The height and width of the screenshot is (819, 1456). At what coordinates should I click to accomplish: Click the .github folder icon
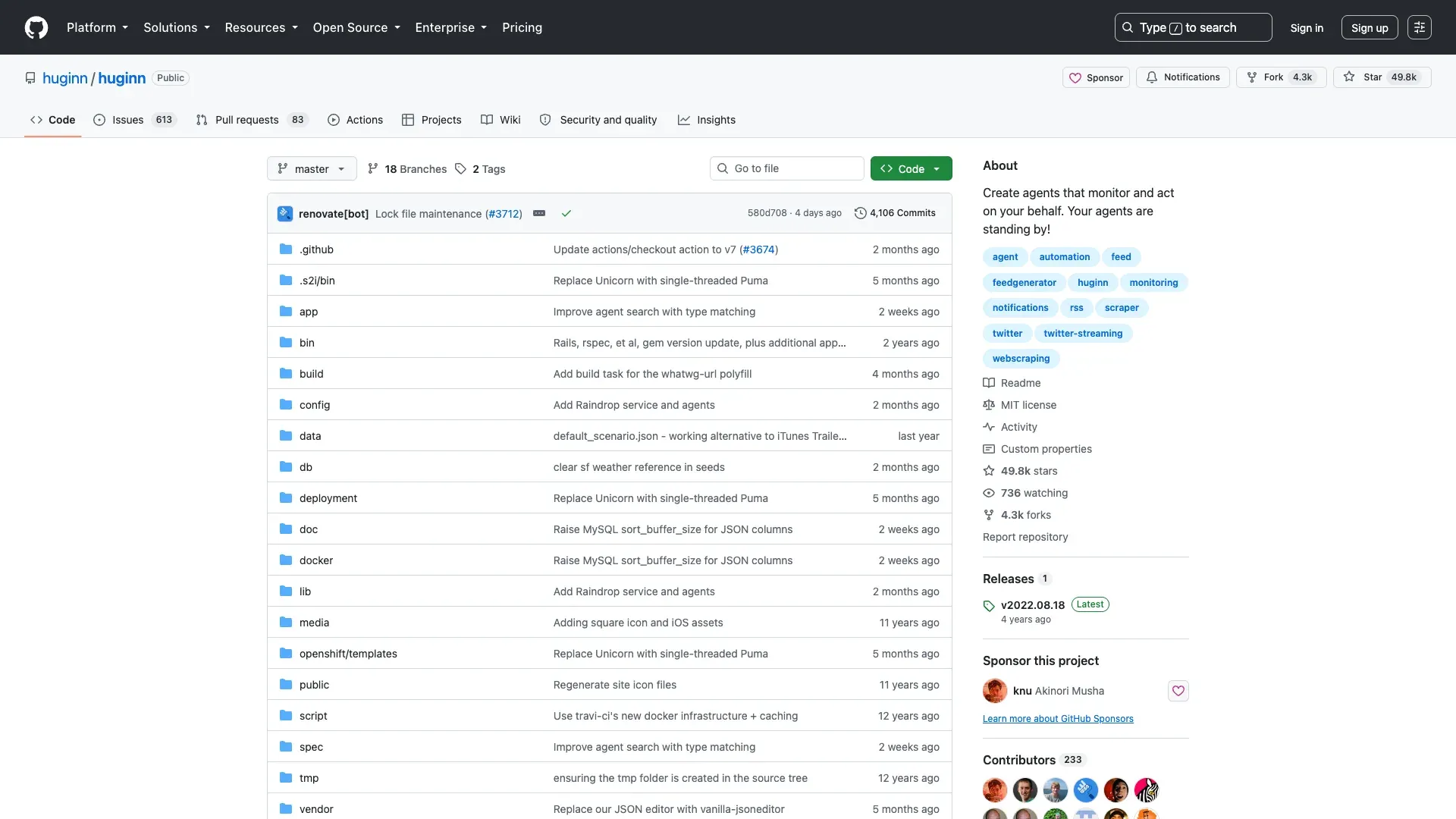(x=286, y=249)
